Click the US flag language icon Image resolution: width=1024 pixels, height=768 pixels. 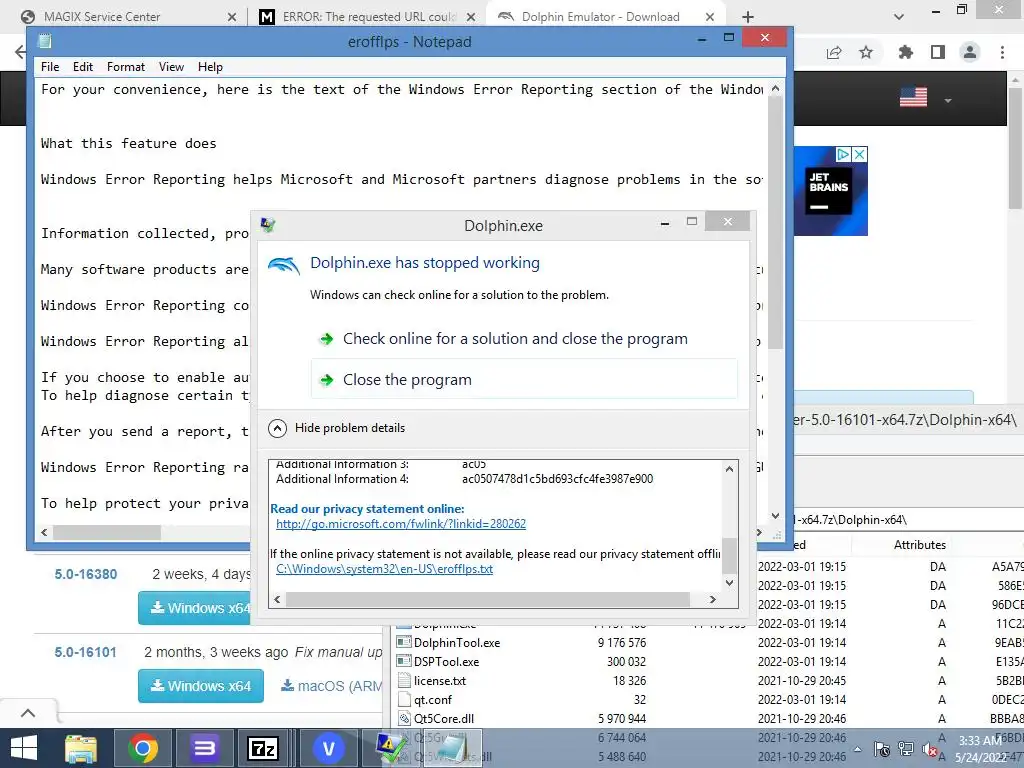pyautogui.click(x=913, y=97)
